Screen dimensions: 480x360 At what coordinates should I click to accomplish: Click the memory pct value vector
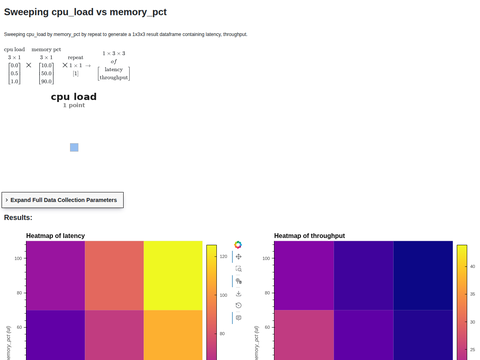coord(46,73)
